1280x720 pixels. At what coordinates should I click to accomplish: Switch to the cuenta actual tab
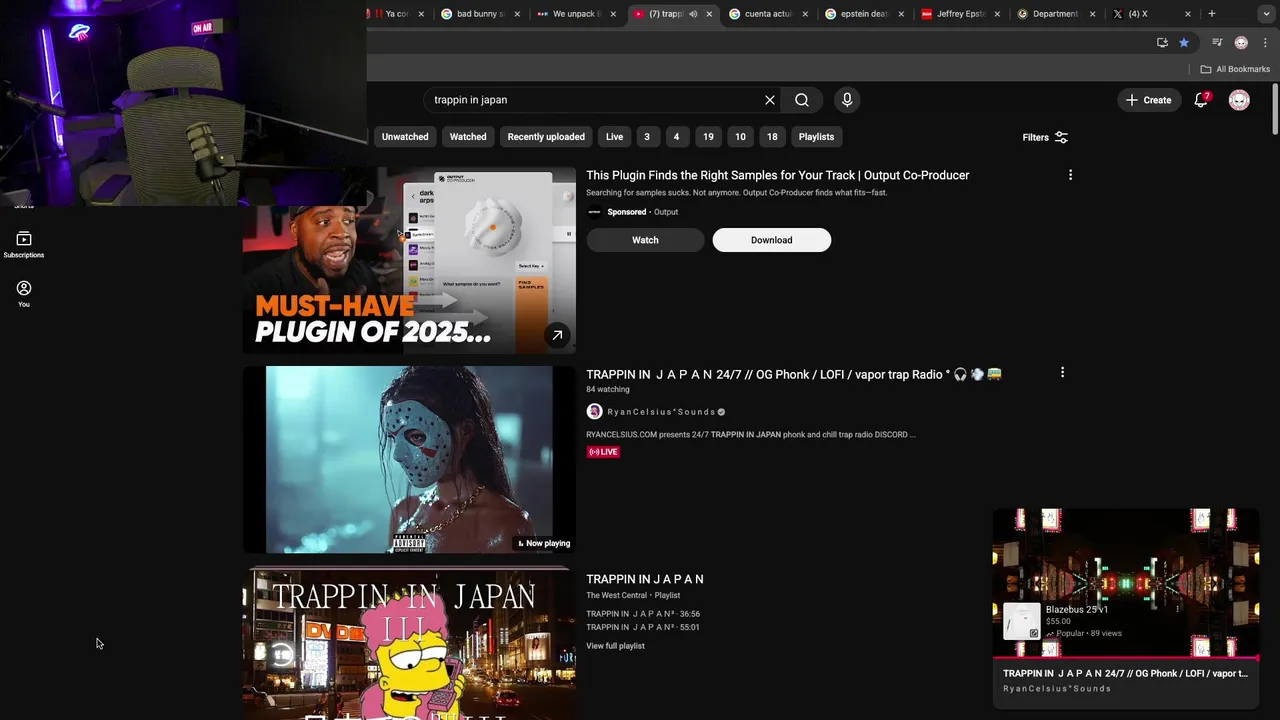[766, 14]
